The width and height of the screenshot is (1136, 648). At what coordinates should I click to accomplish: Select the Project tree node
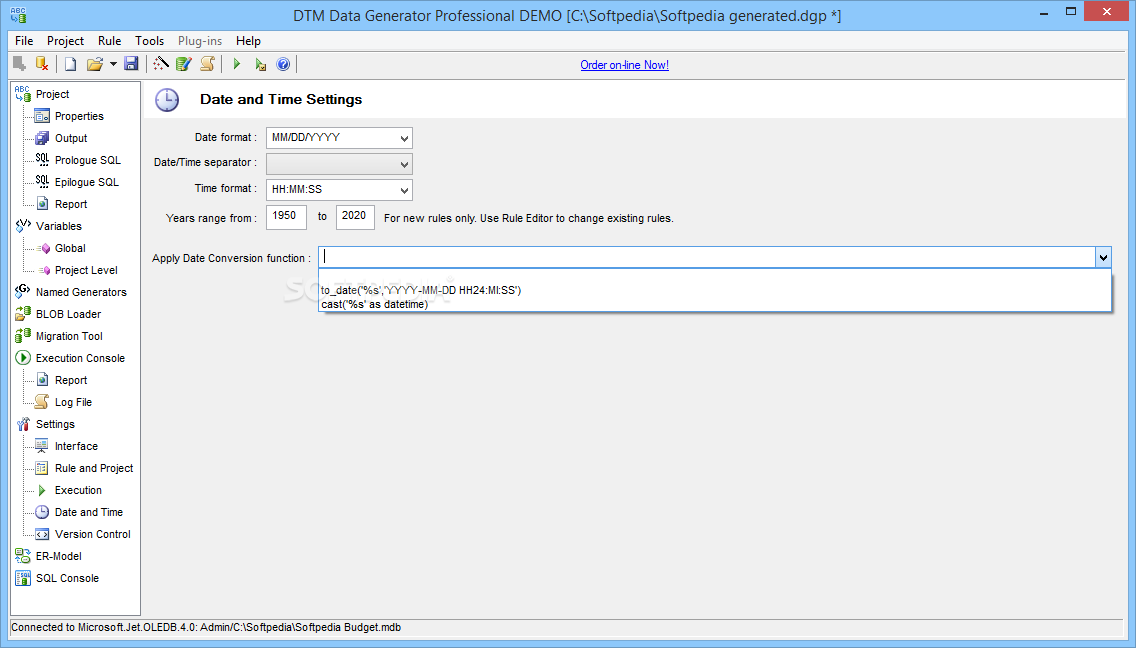click(52, 94)
